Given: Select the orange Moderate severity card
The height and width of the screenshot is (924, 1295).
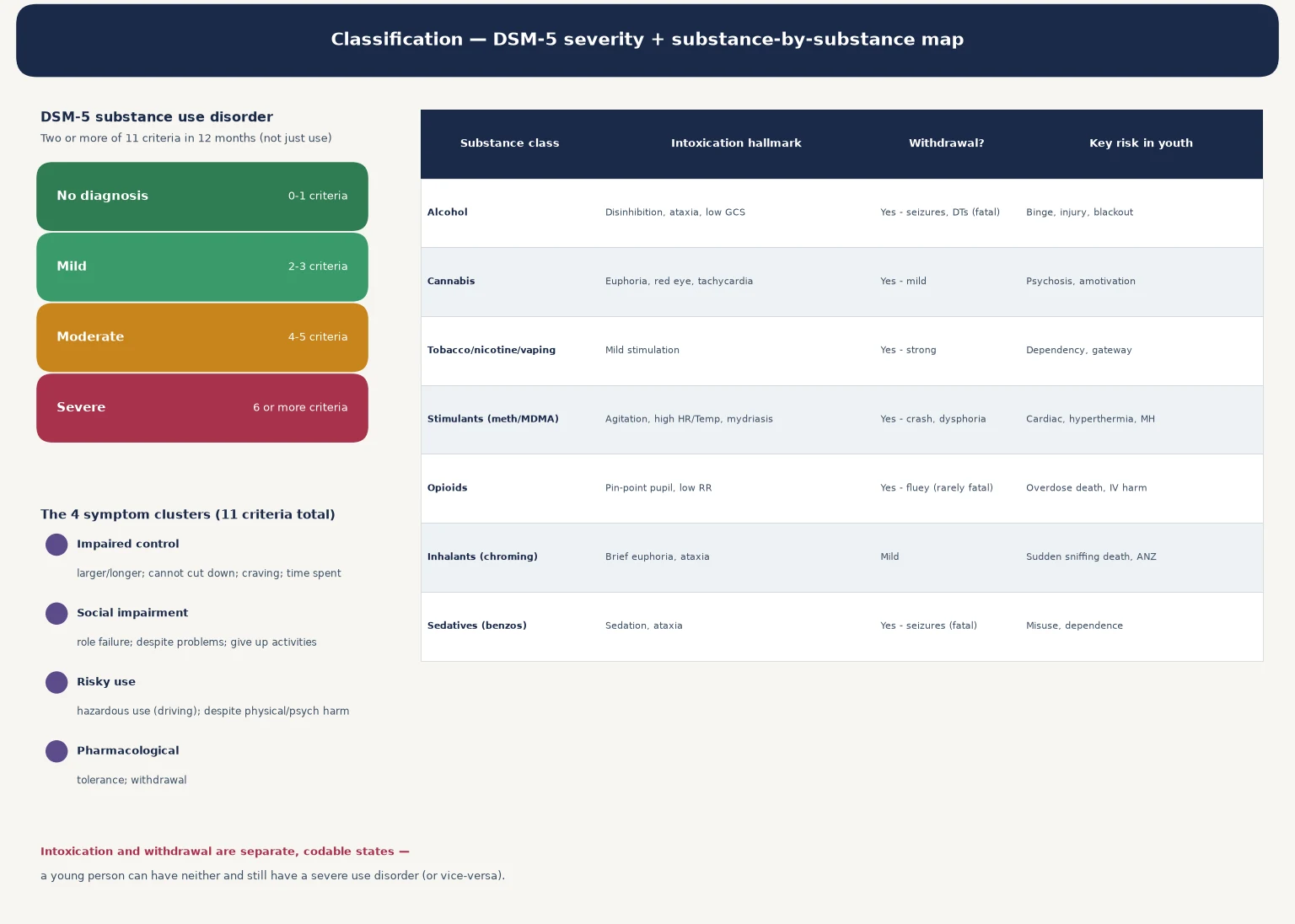Looking at the screenshot, I should point(202,337).
